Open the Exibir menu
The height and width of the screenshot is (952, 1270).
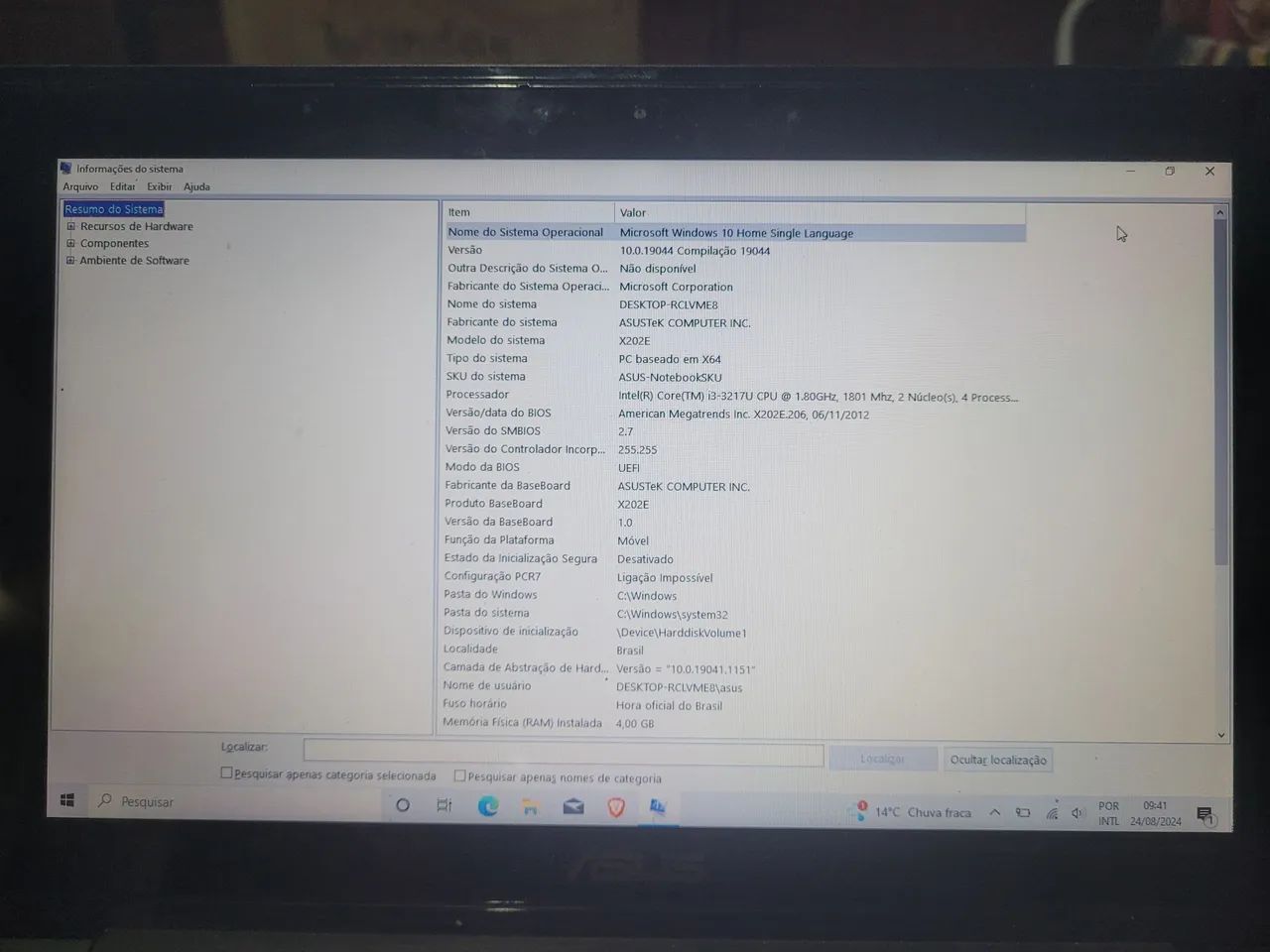click(159, 186)
